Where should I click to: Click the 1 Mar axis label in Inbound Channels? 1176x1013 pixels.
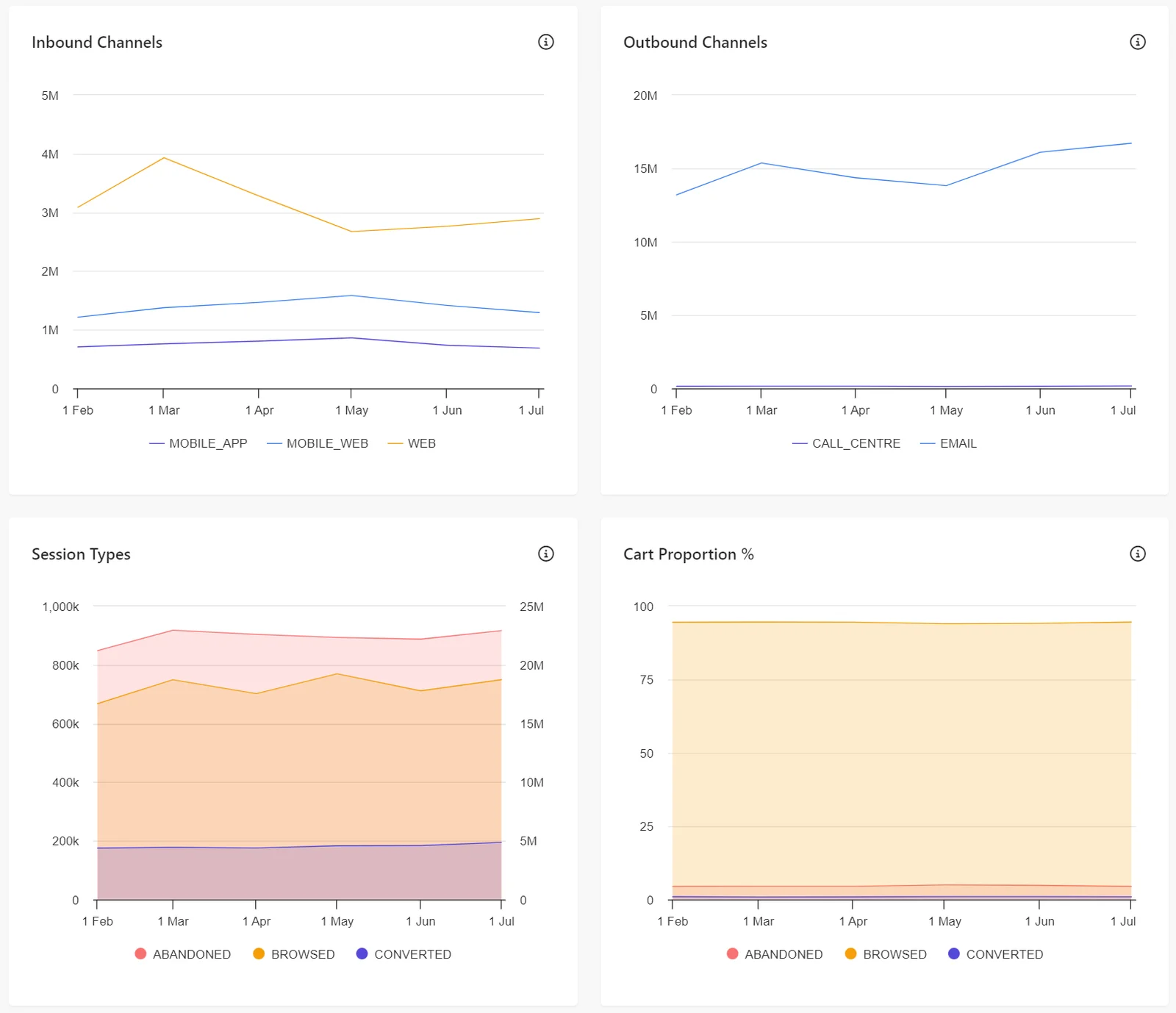point(164,410)
